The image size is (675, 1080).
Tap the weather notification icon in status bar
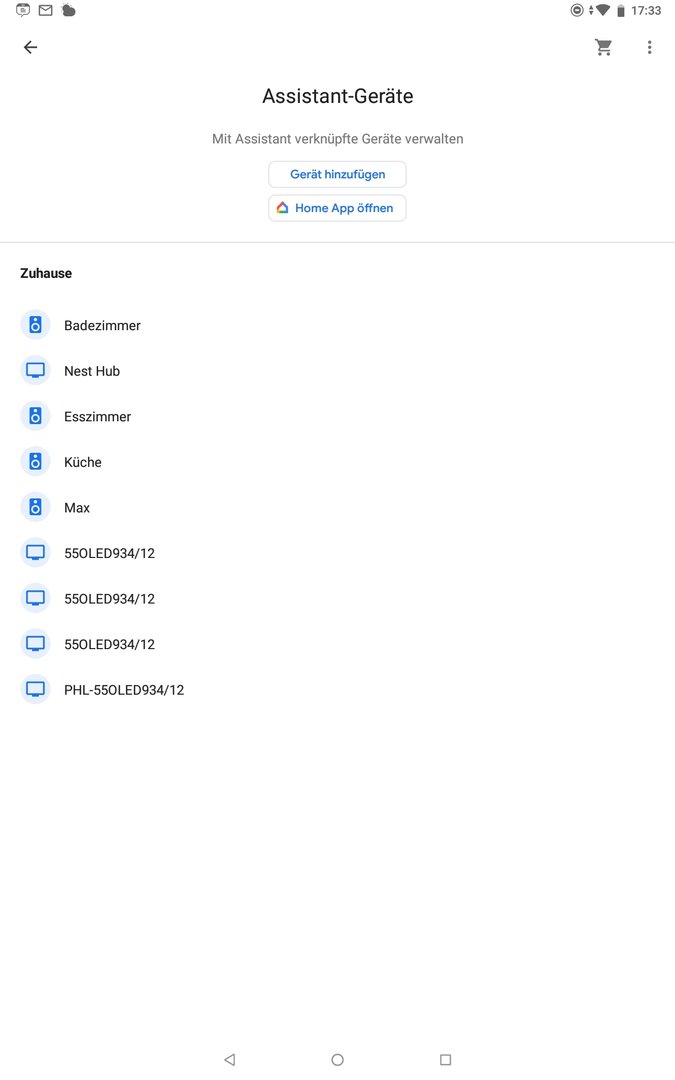click(x=68, y=10)
